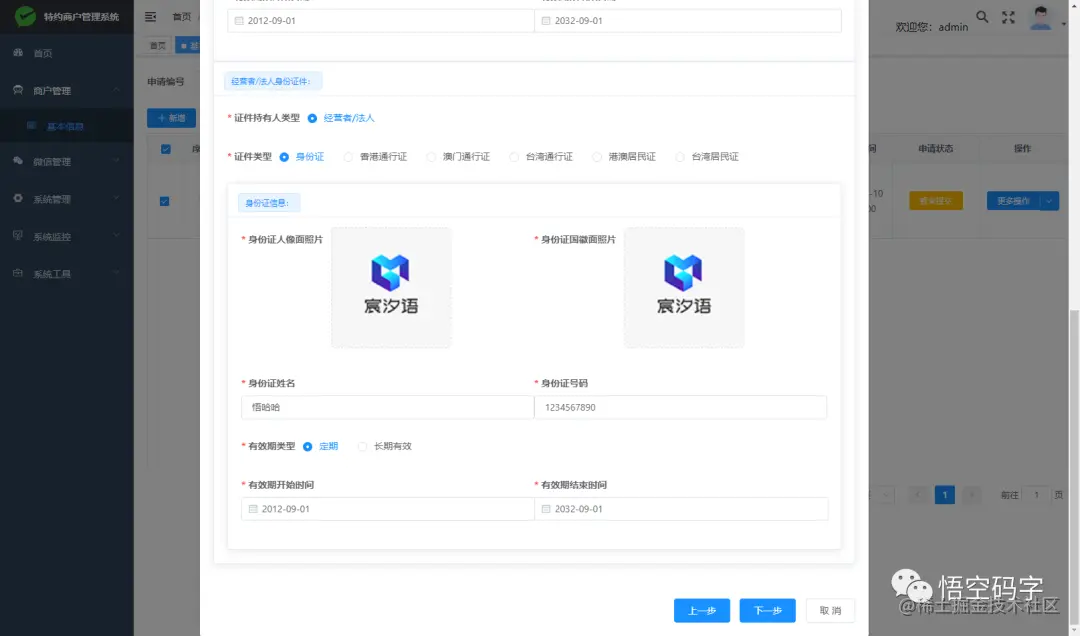This screenshot has height=636, width=1080.
Task: Click the 取消 button
Action: (830, 611)
